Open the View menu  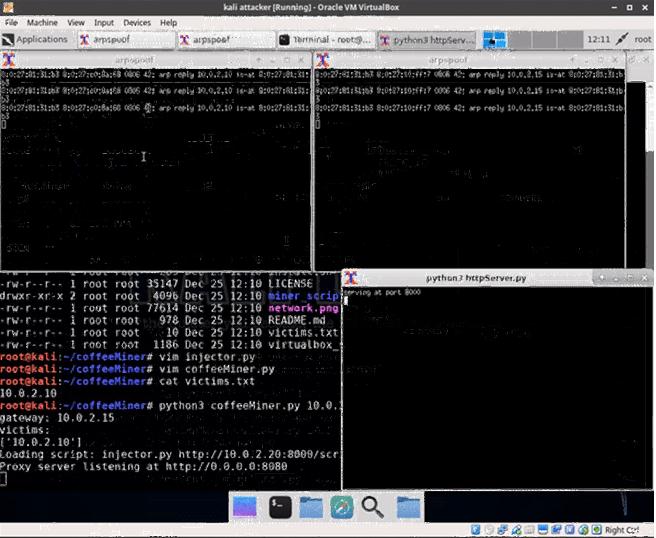pyautogui.click(x=76, y=23)
